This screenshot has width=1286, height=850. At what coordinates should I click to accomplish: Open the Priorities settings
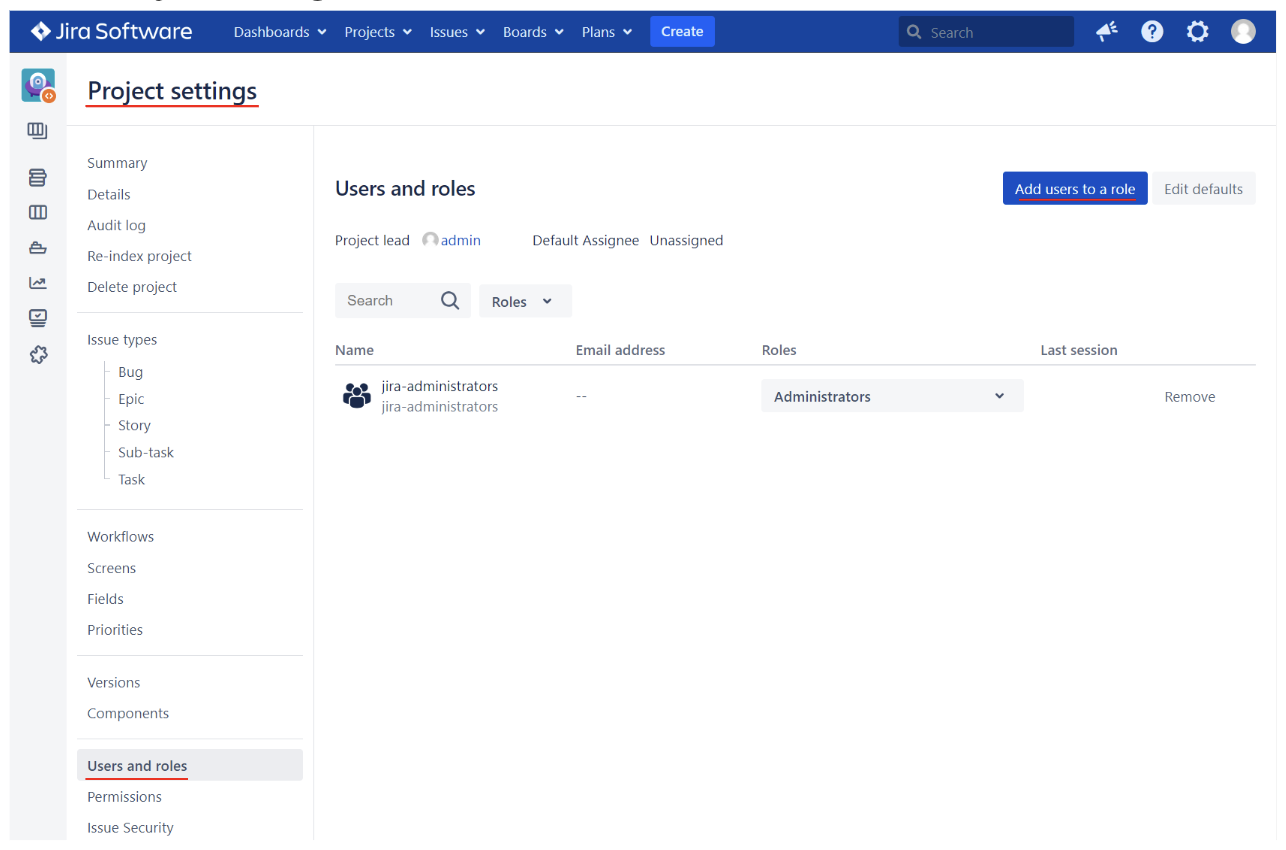[x=115, y=630]
